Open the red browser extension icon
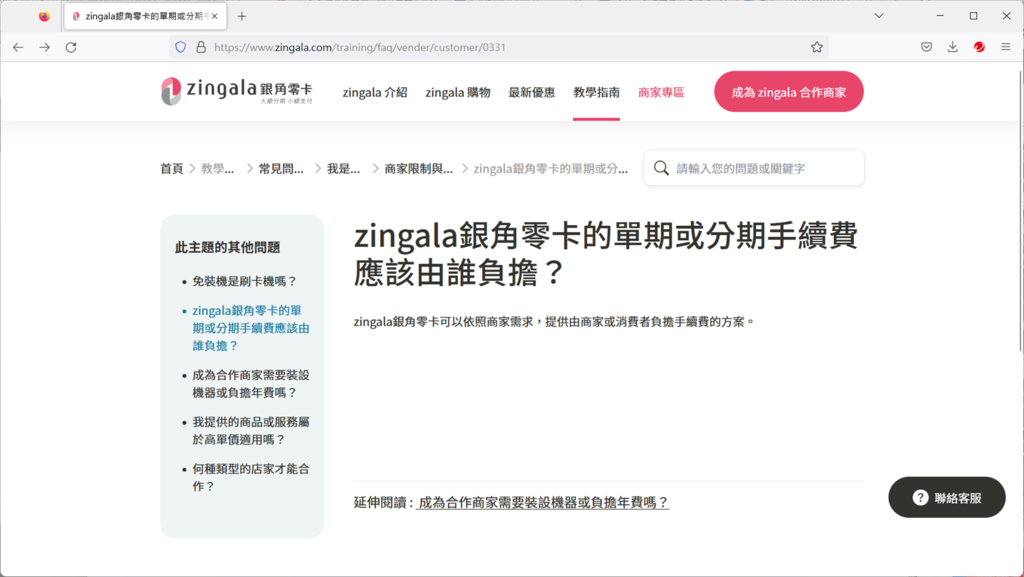The image size is (1024, 577). [x=979, y=47]
